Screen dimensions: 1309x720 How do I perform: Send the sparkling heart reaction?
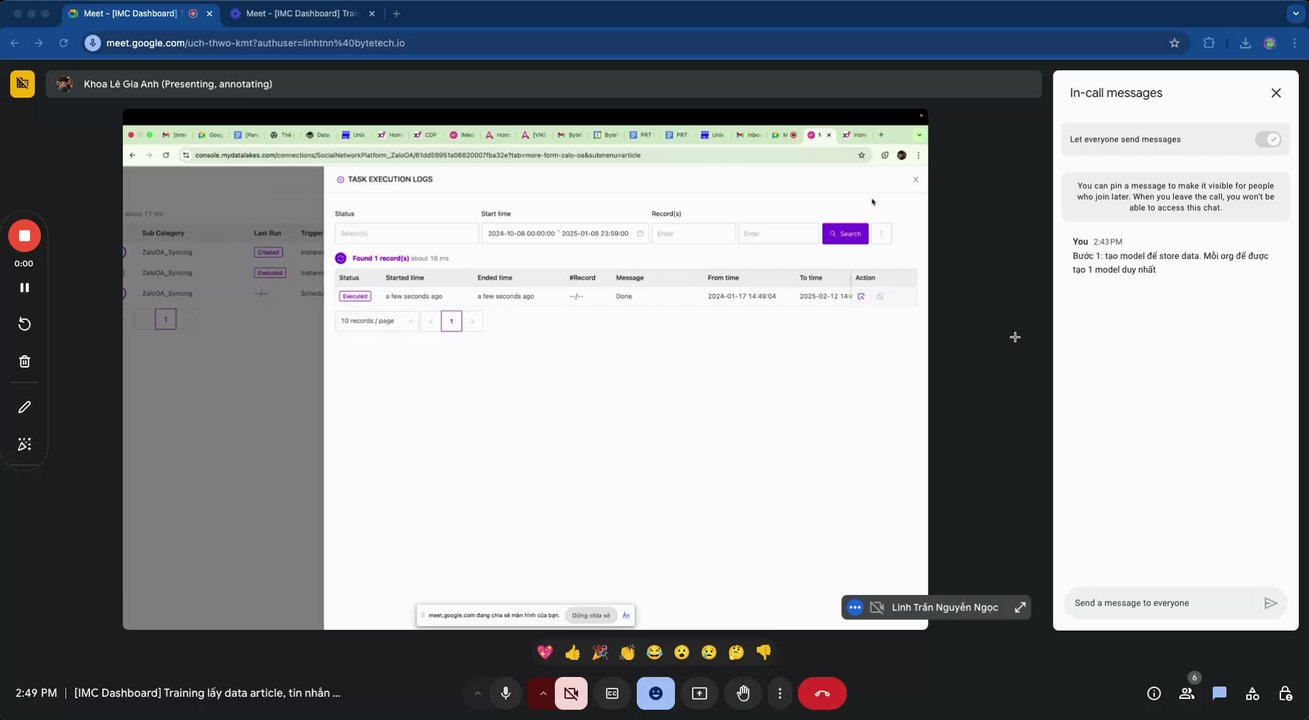point(545,652)
